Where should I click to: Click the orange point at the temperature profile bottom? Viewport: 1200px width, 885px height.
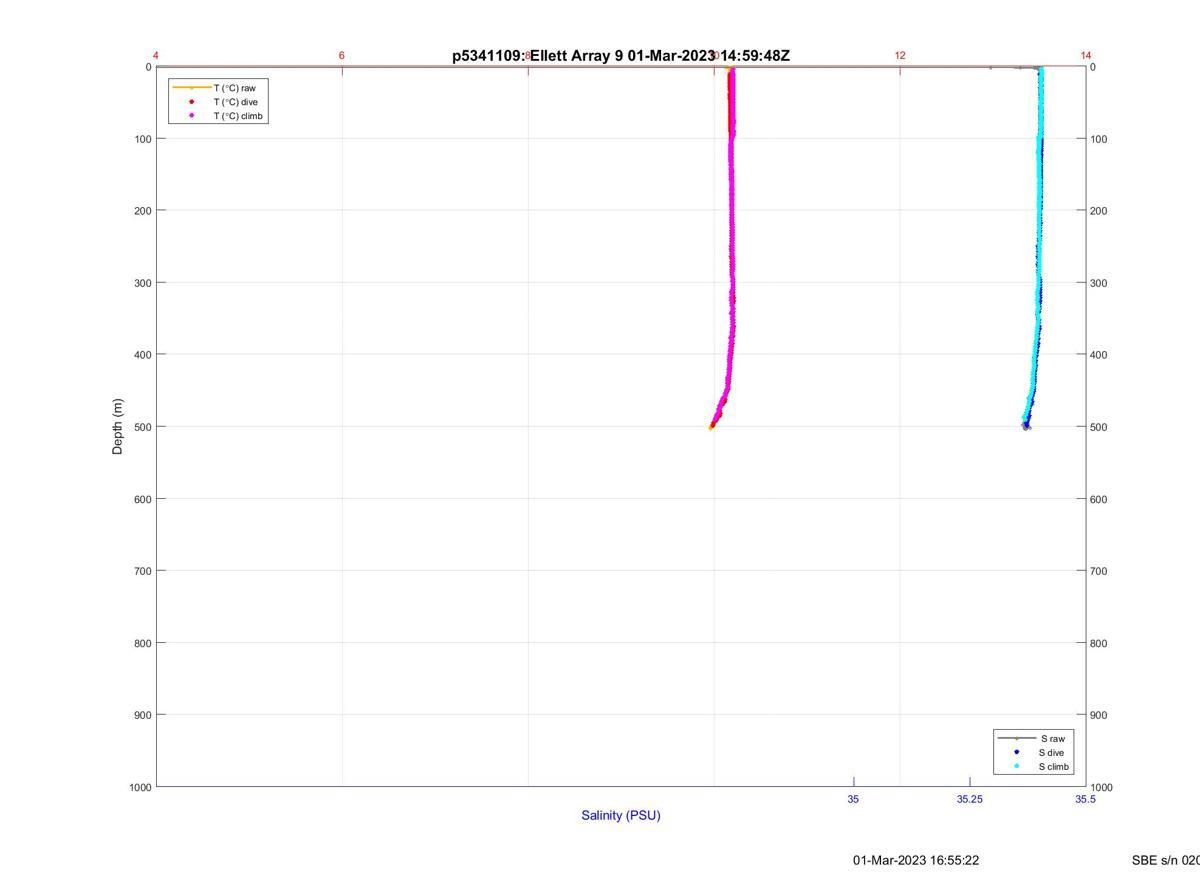(711, 427)
